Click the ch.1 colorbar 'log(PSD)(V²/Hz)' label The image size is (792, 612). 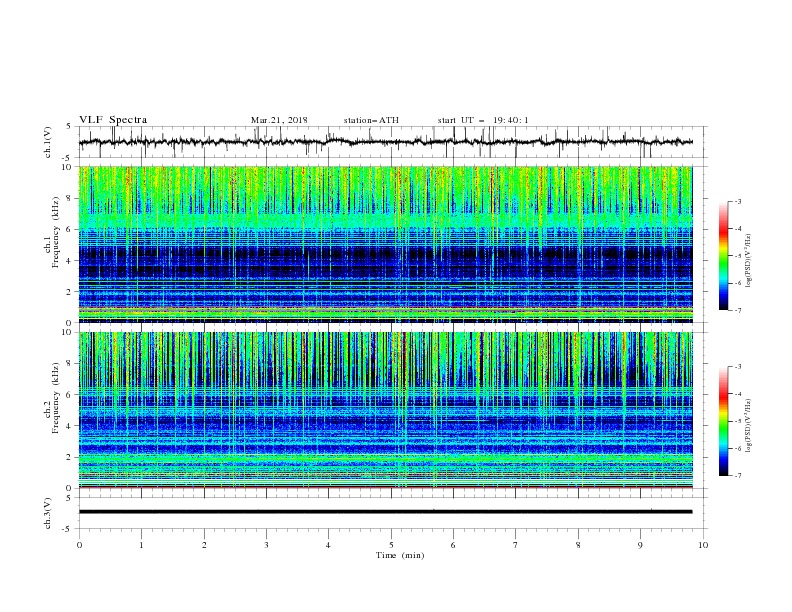point(749,261)
